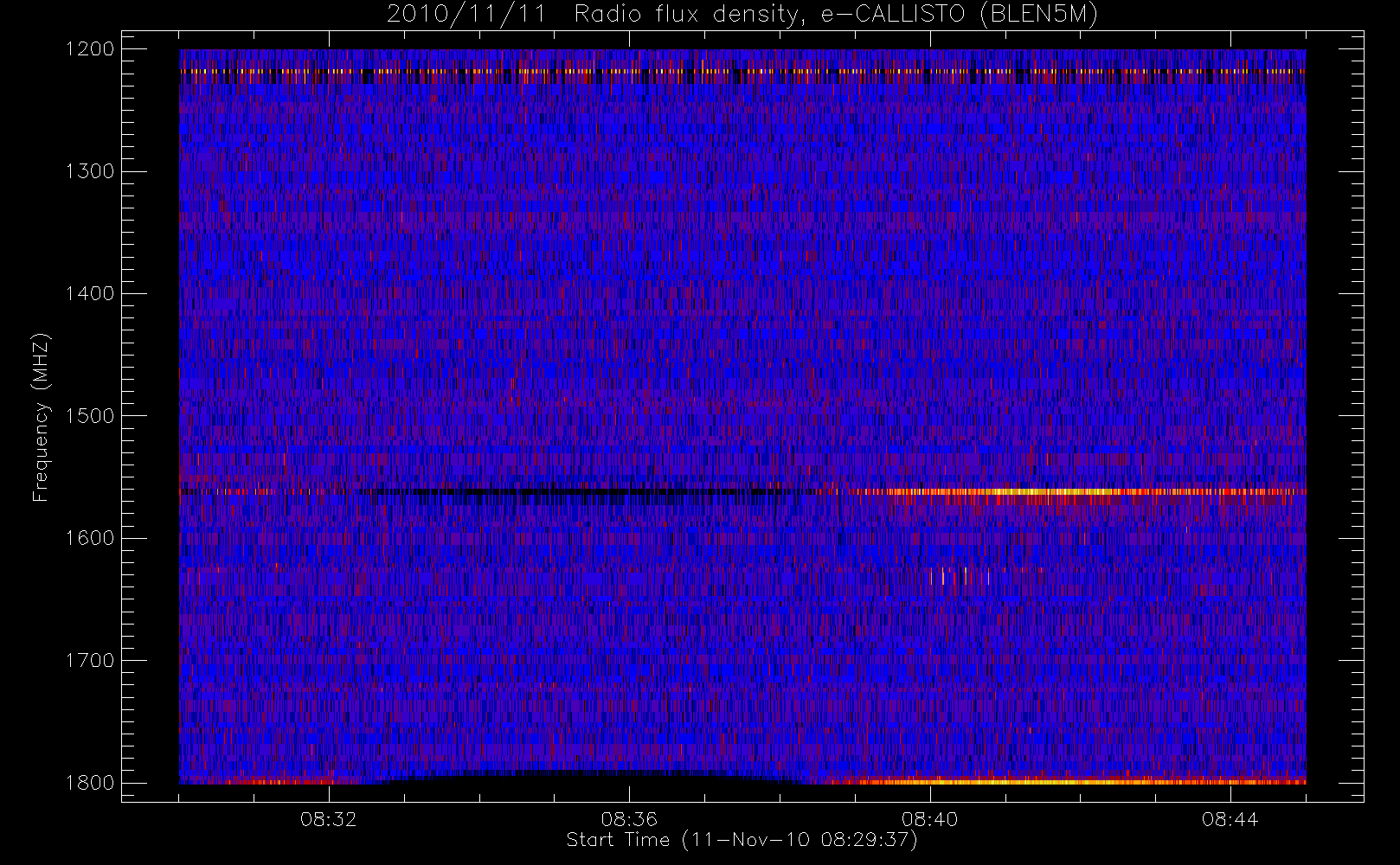Click the 1200 frequency axis label

coord(90,49)
